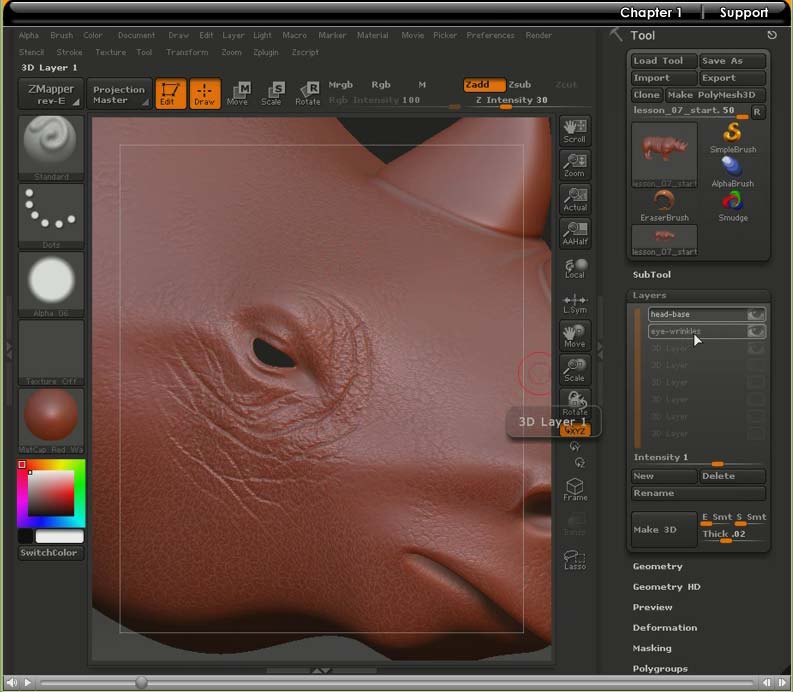Open the Dots stroke picker
This screenshot has height=692, width=793.
coord(51,217)
